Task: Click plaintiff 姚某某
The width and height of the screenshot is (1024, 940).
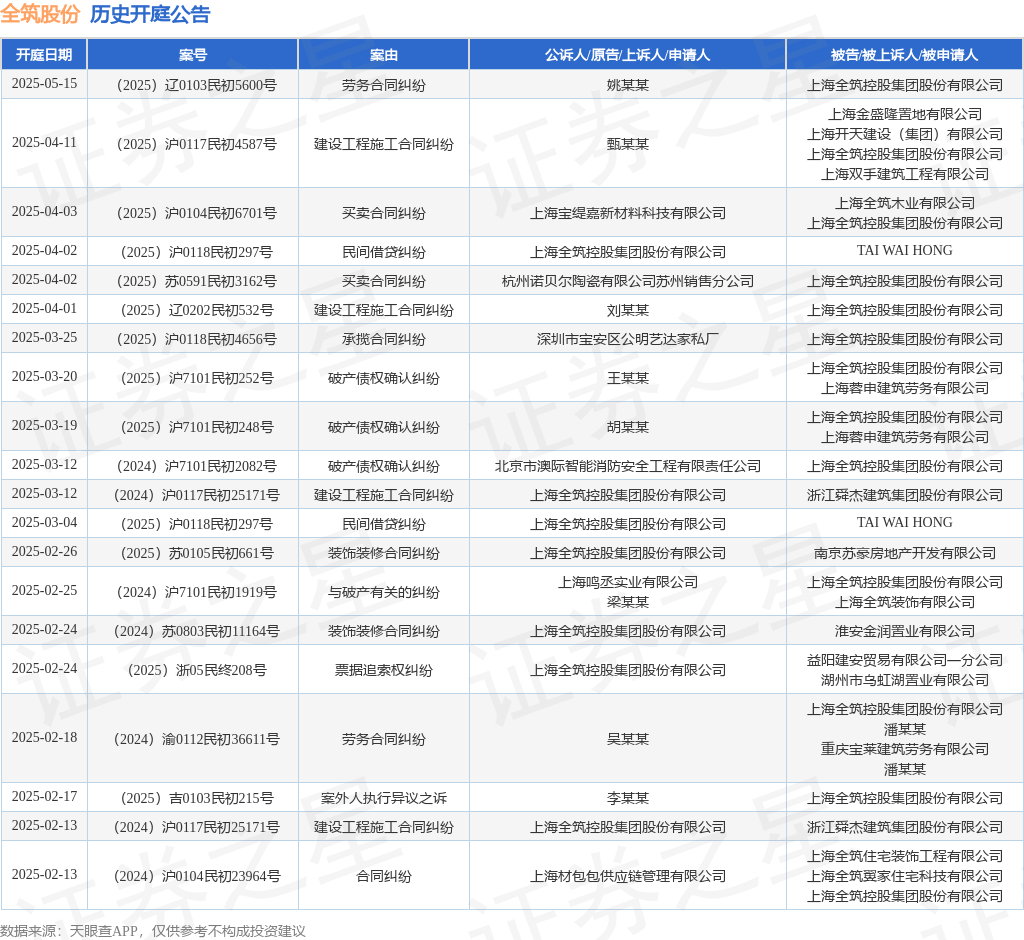Action: click(x=628, y=85)
